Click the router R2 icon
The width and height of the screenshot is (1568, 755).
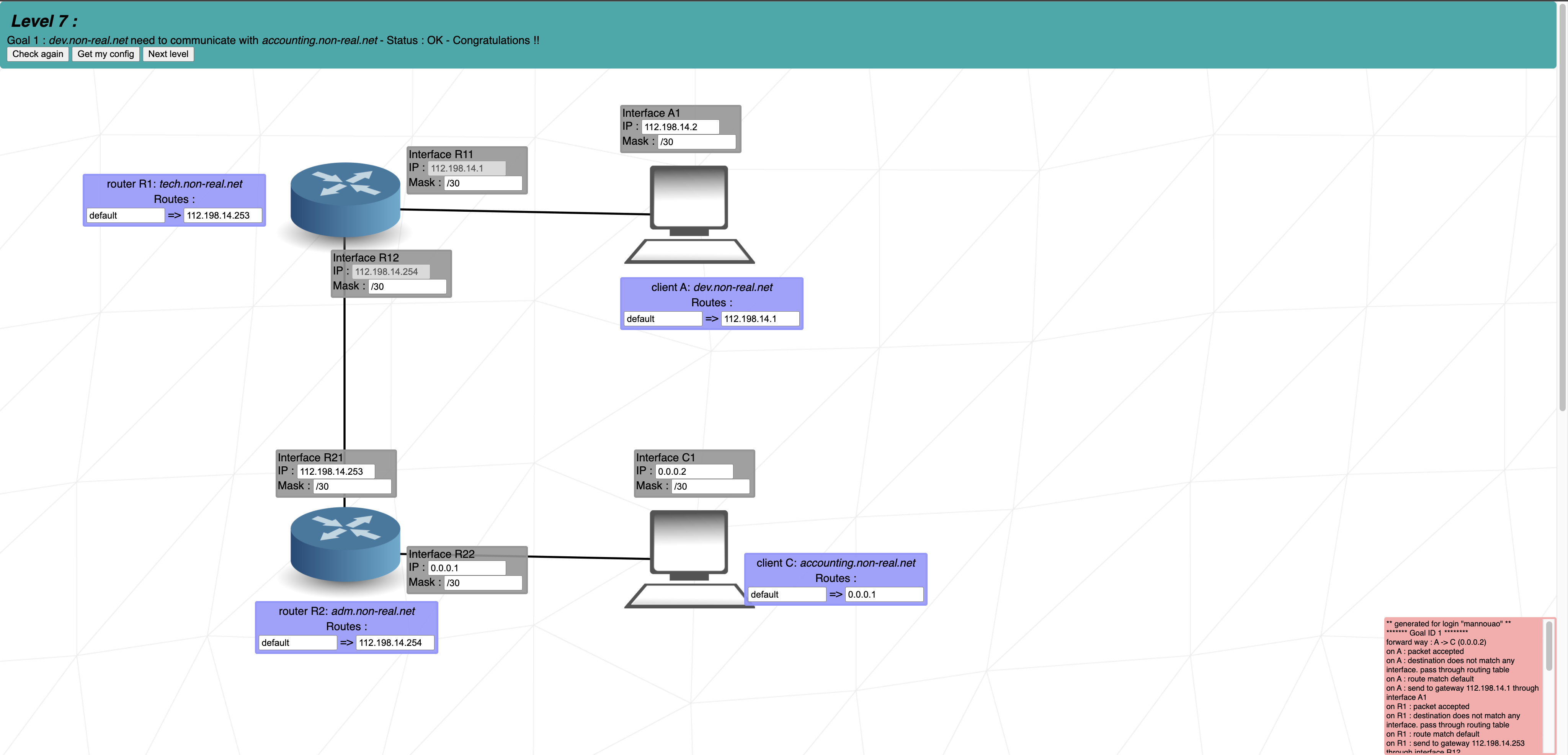click(x=345, y=544)
